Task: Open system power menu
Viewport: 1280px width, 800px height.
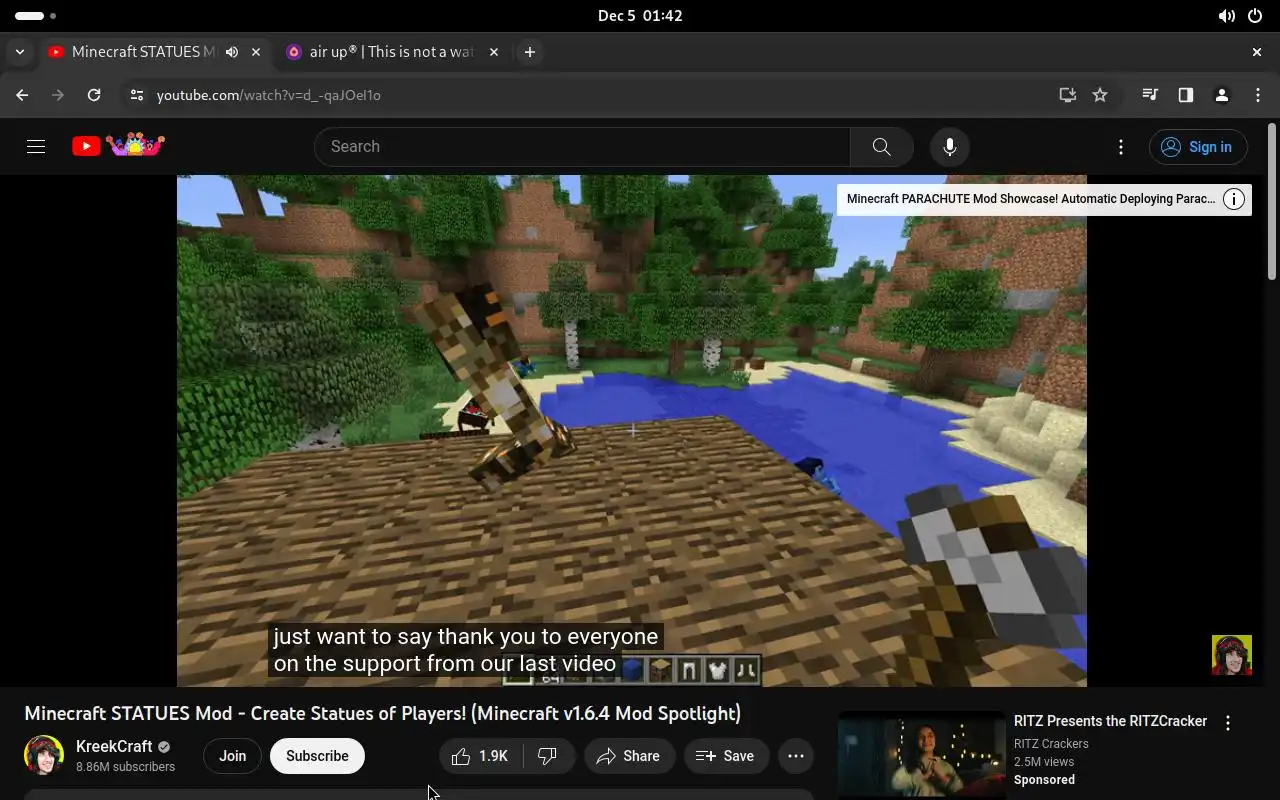Action: coord(1255,16)
